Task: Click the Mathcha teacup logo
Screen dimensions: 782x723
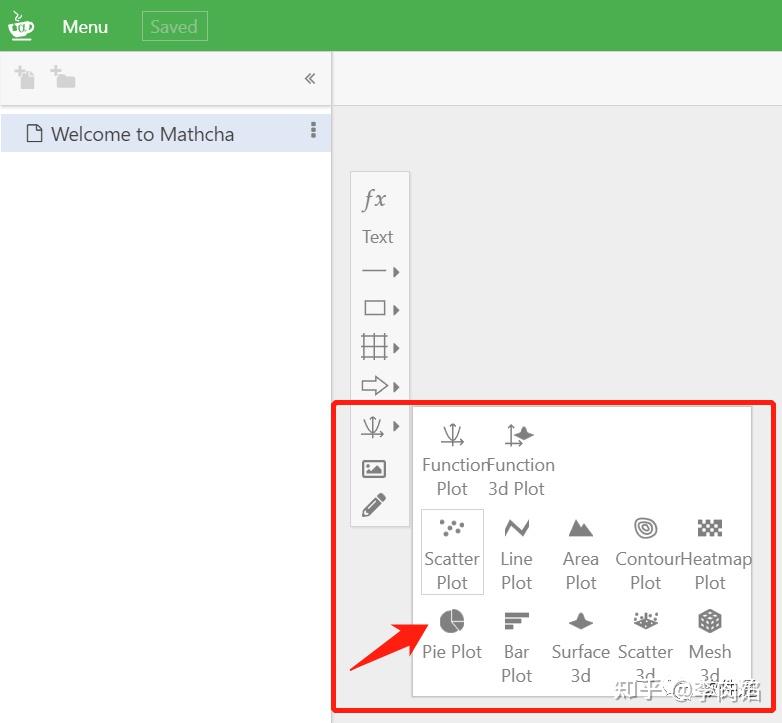Action: (21, 26)
